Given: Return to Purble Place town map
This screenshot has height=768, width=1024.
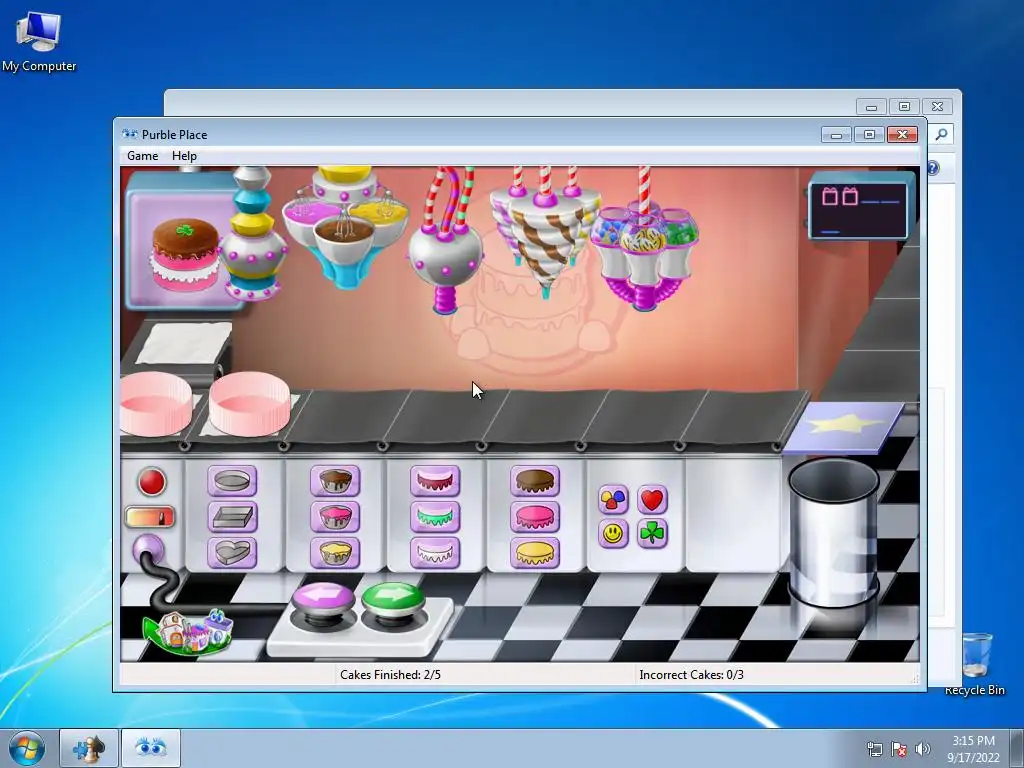Looking at the screenshot, I should click(188, 631).
